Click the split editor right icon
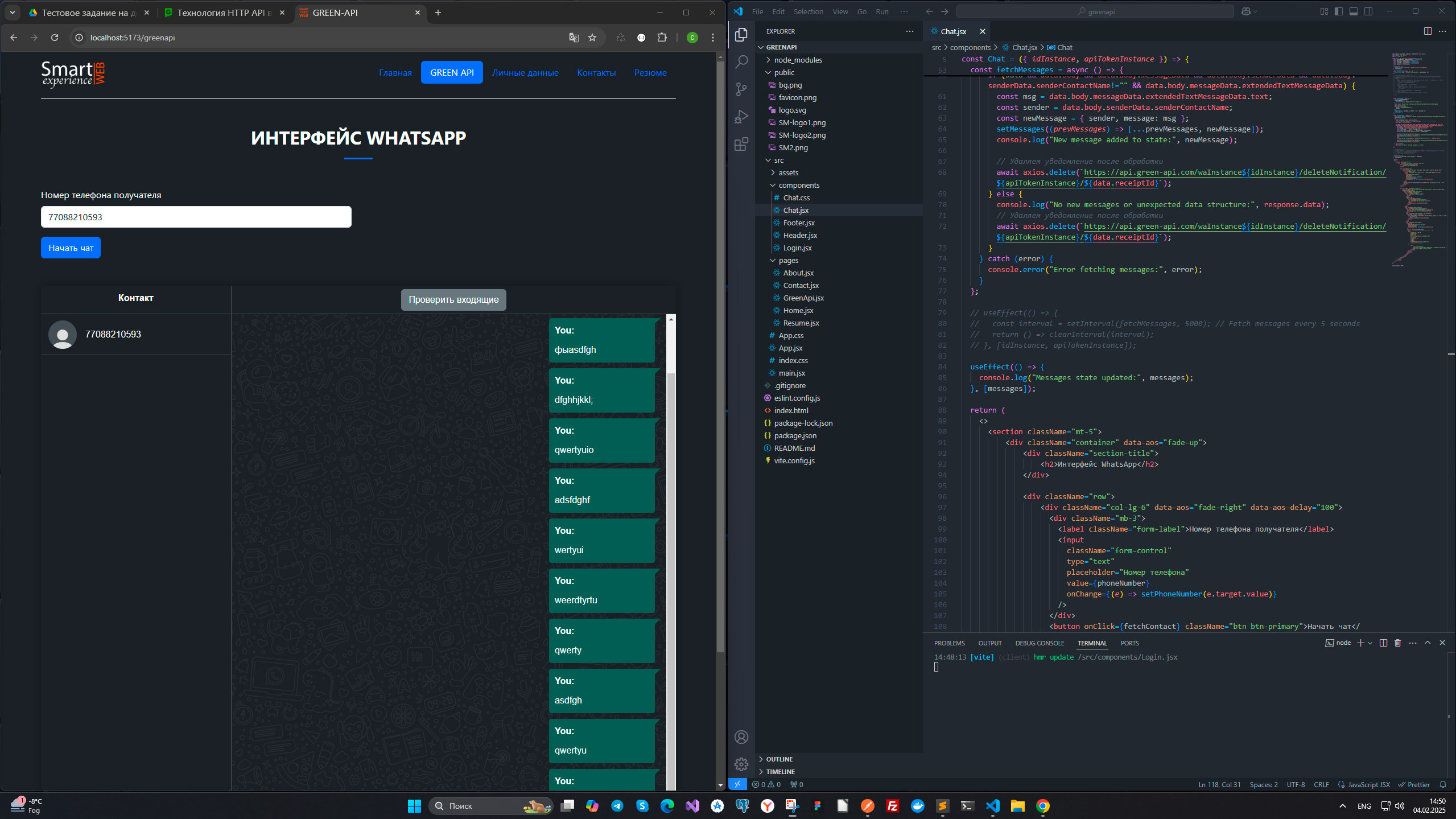The height and width of the screenshot is (819, 1456). pos(1428,31)
